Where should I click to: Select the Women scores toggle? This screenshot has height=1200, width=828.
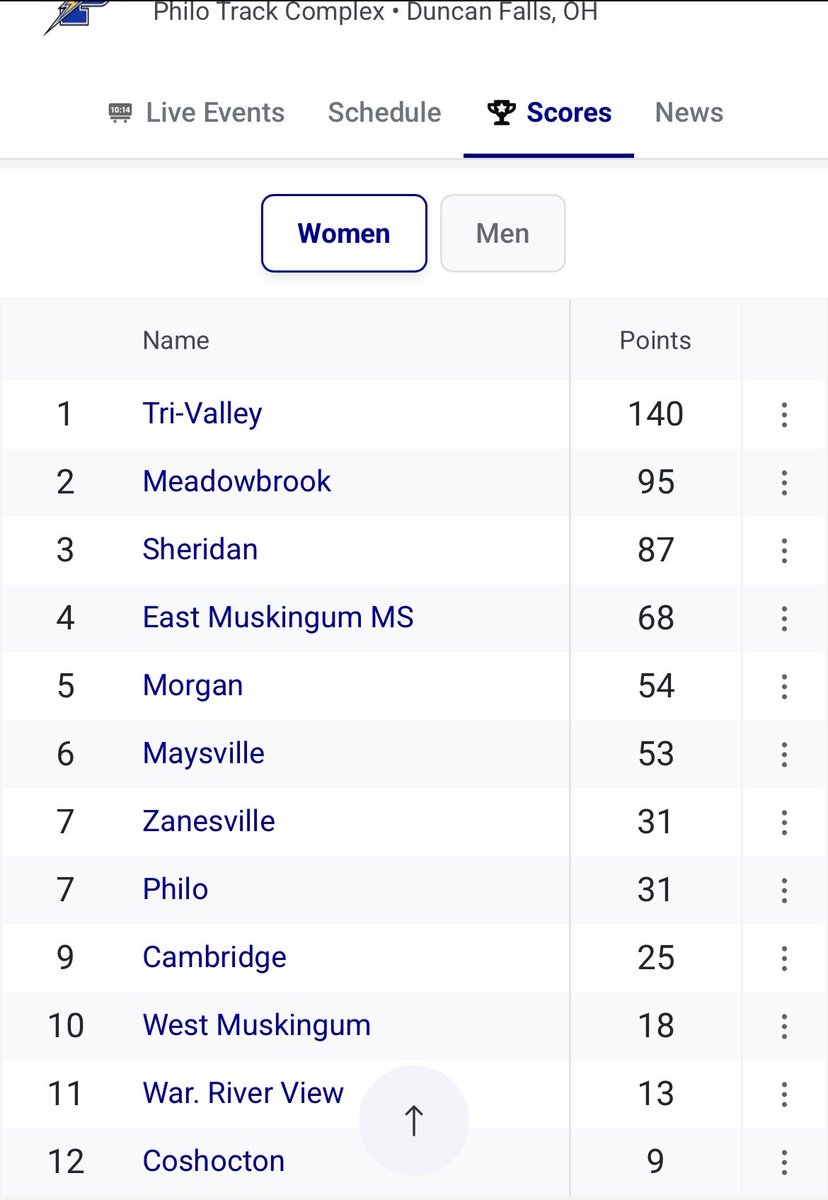pos(344,233)
